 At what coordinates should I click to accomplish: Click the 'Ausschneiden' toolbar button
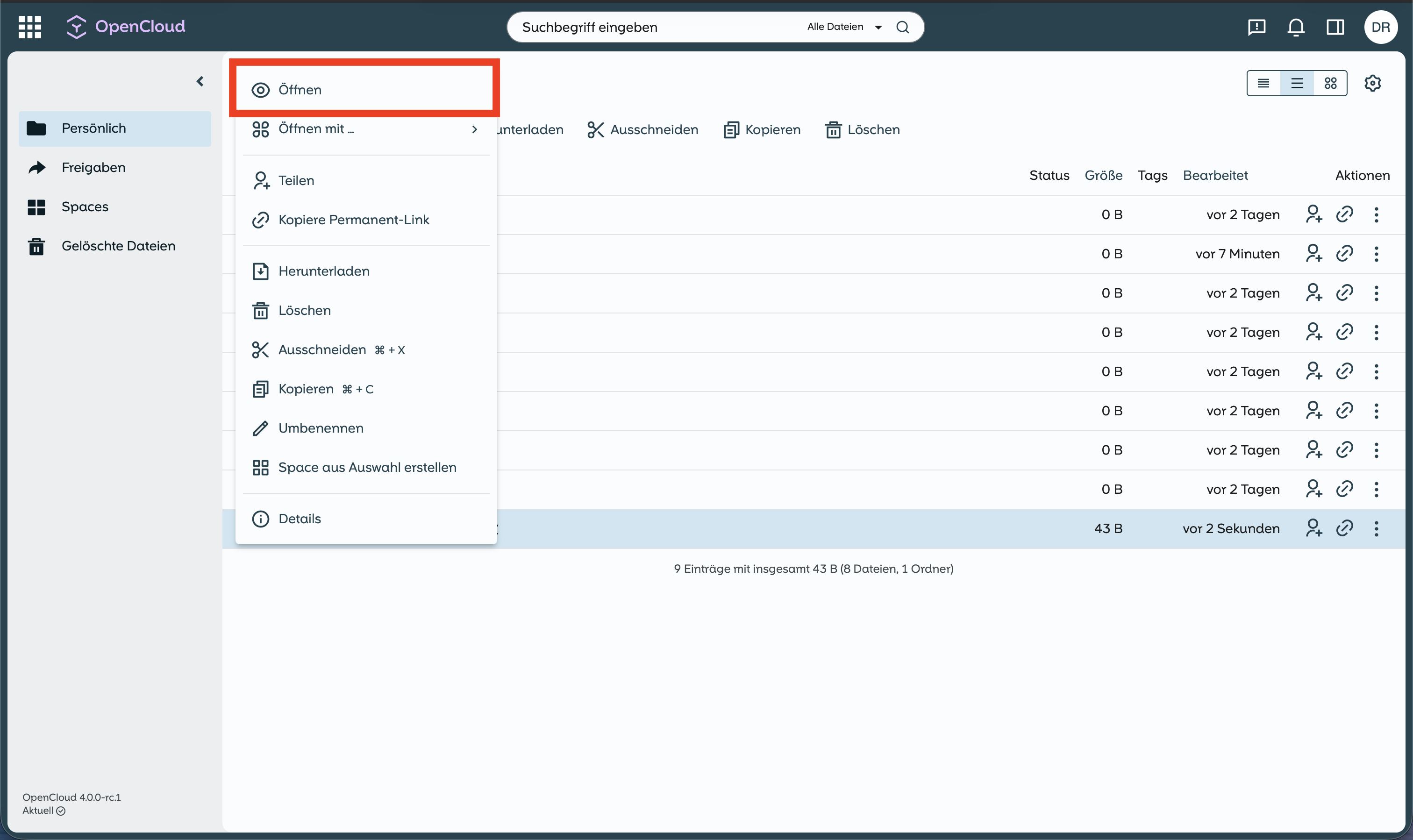coord(642,129)
